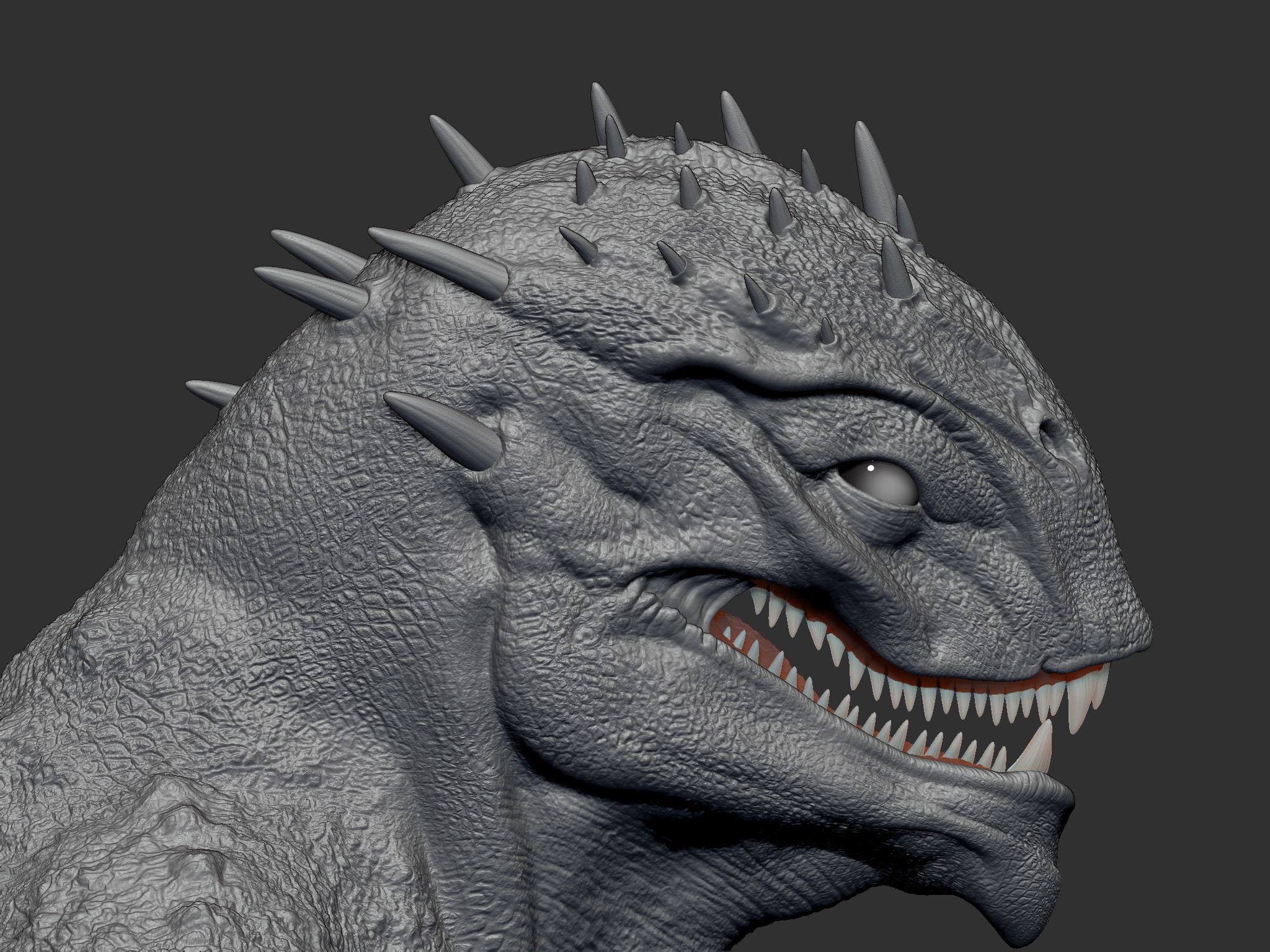
Task: Click the small spike near the brow
Action: [x=826, y=331]
